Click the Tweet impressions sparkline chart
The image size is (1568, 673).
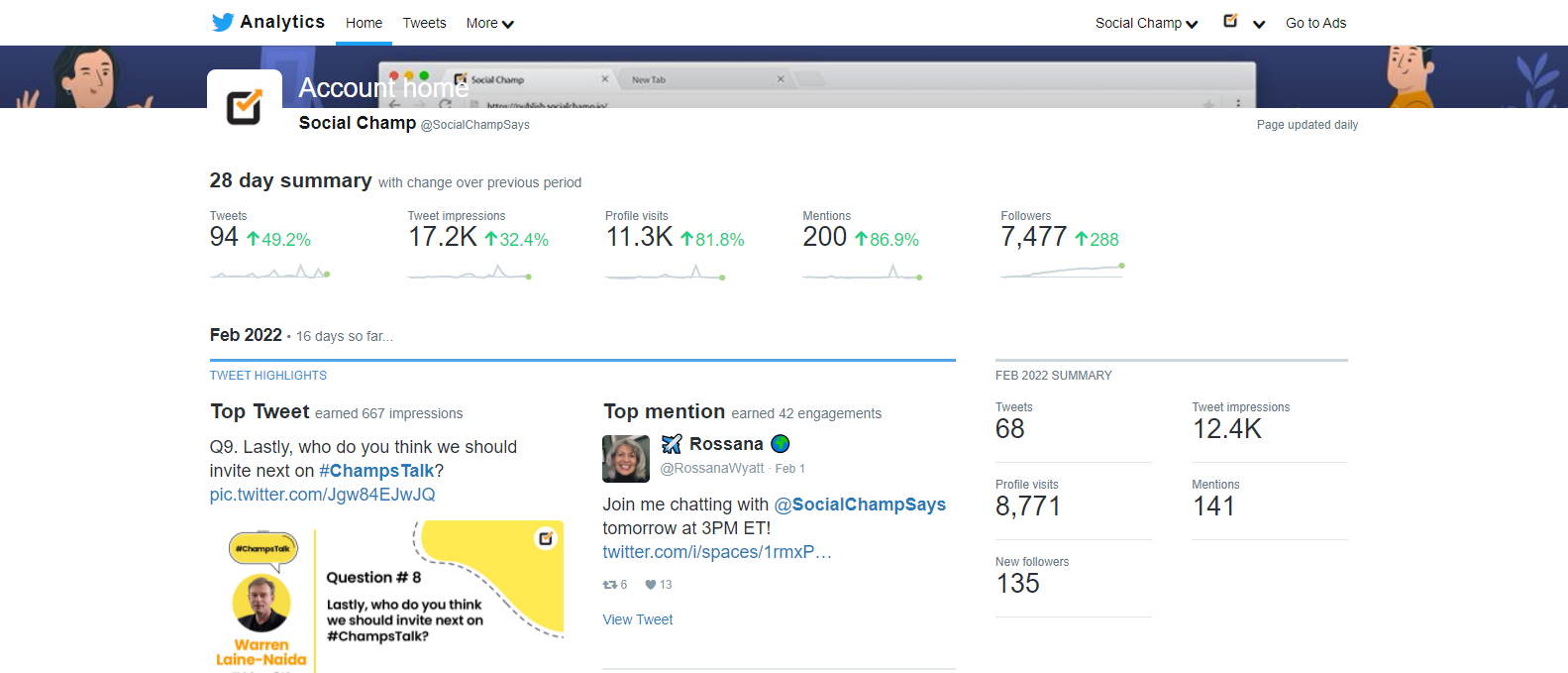(x=470, y=273)
